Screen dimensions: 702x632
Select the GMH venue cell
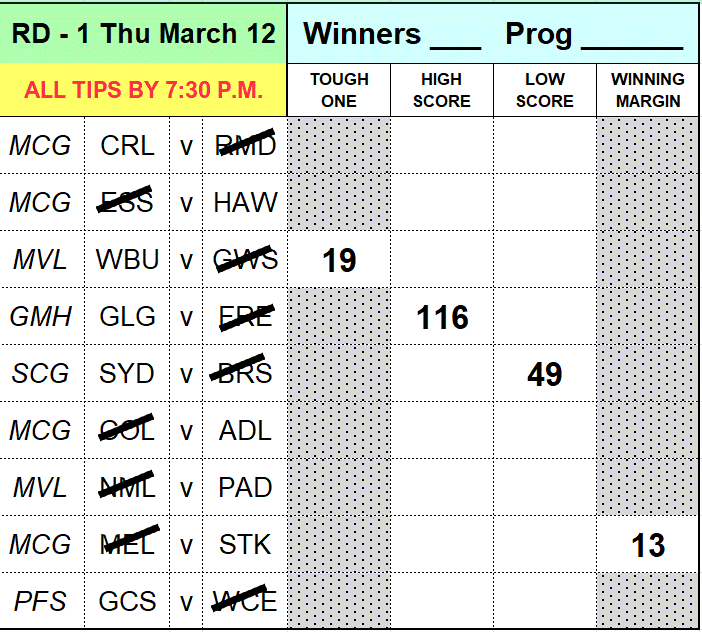point(41,317)
